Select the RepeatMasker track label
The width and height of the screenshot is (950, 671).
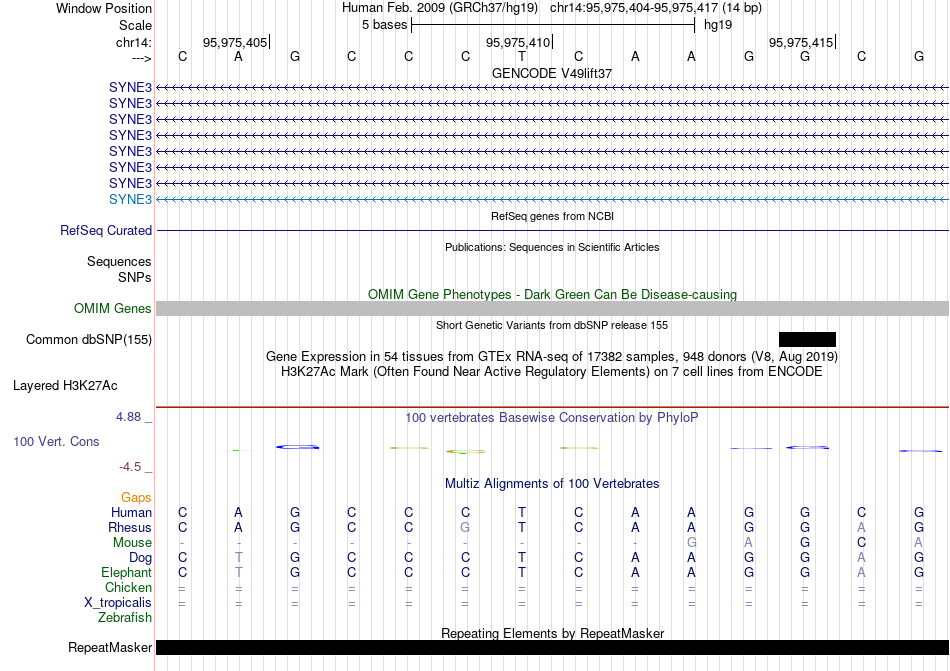coord(110,647)
